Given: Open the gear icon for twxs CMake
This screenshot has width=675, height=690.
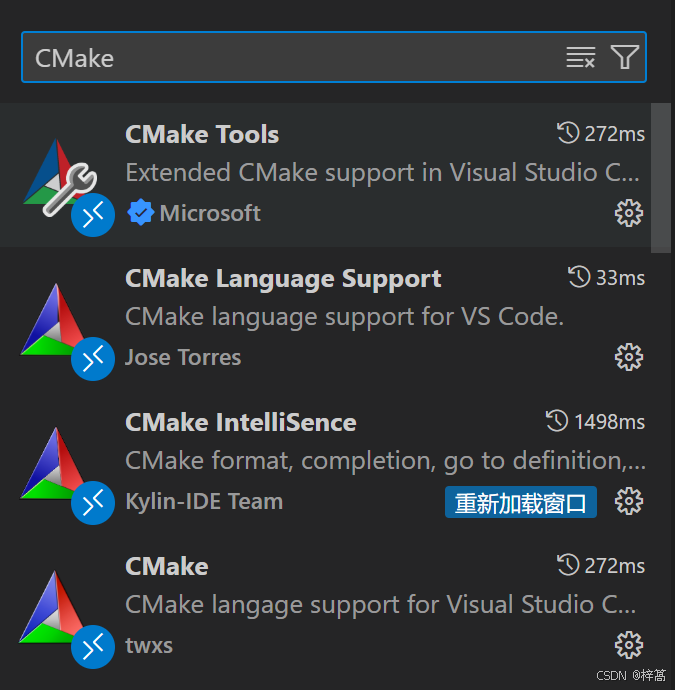Looking at the screenshot, I should coord(628,645).
